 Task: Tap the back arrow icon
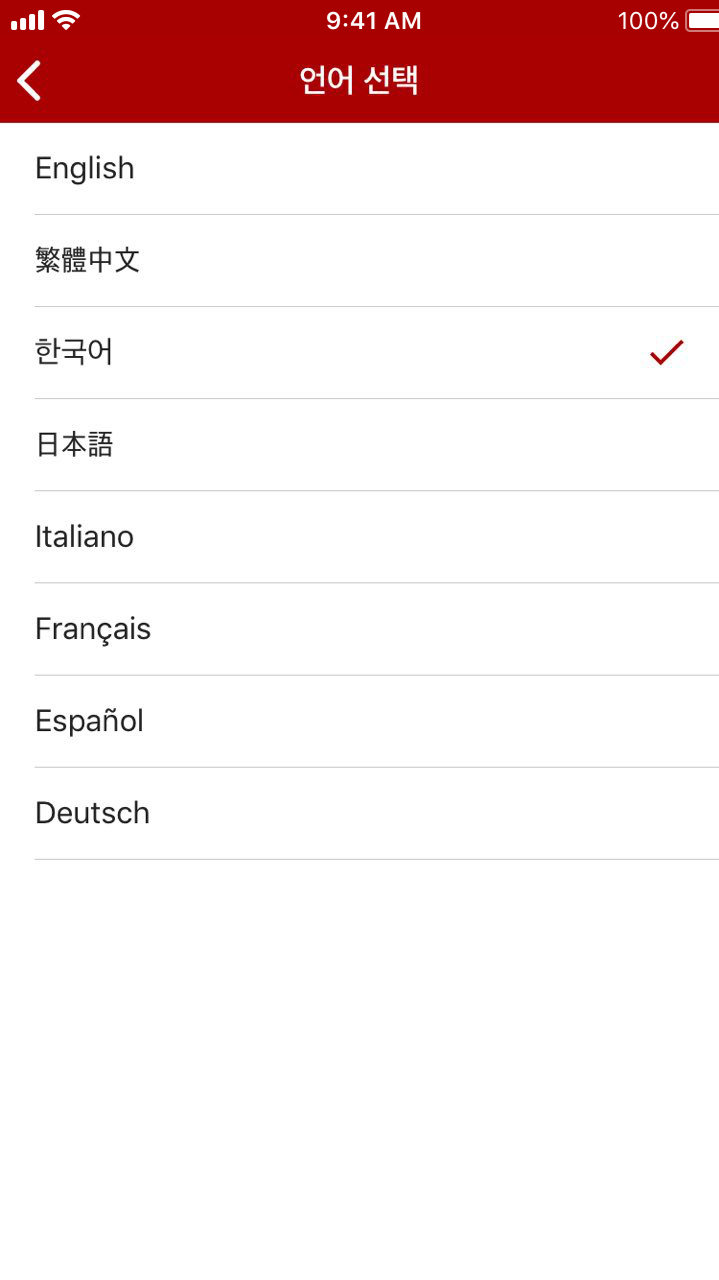(x=30, y=80)
